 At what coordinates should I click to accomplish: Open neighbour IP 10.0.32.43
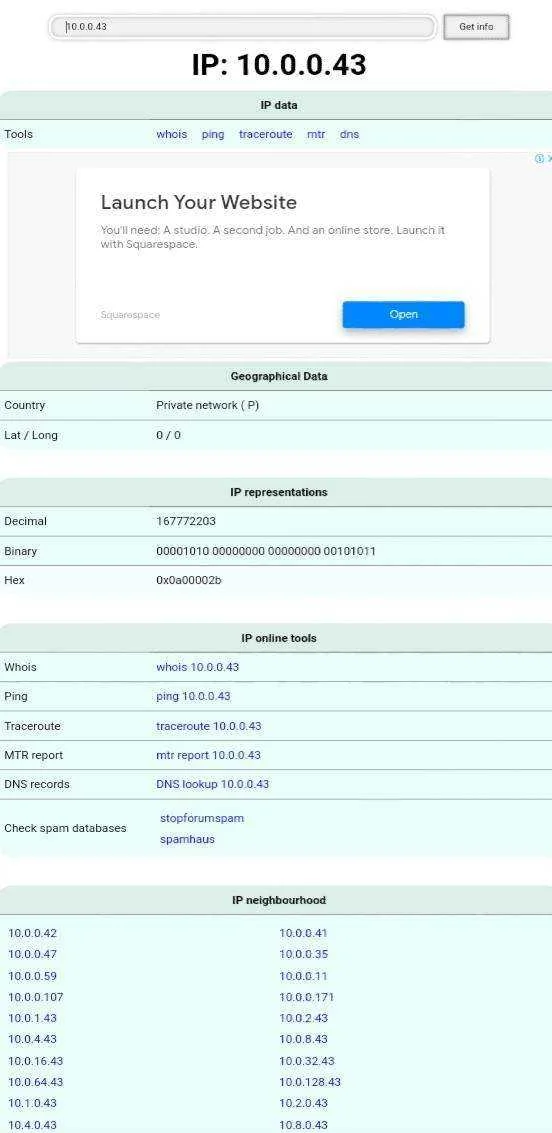click(307, 1061)
